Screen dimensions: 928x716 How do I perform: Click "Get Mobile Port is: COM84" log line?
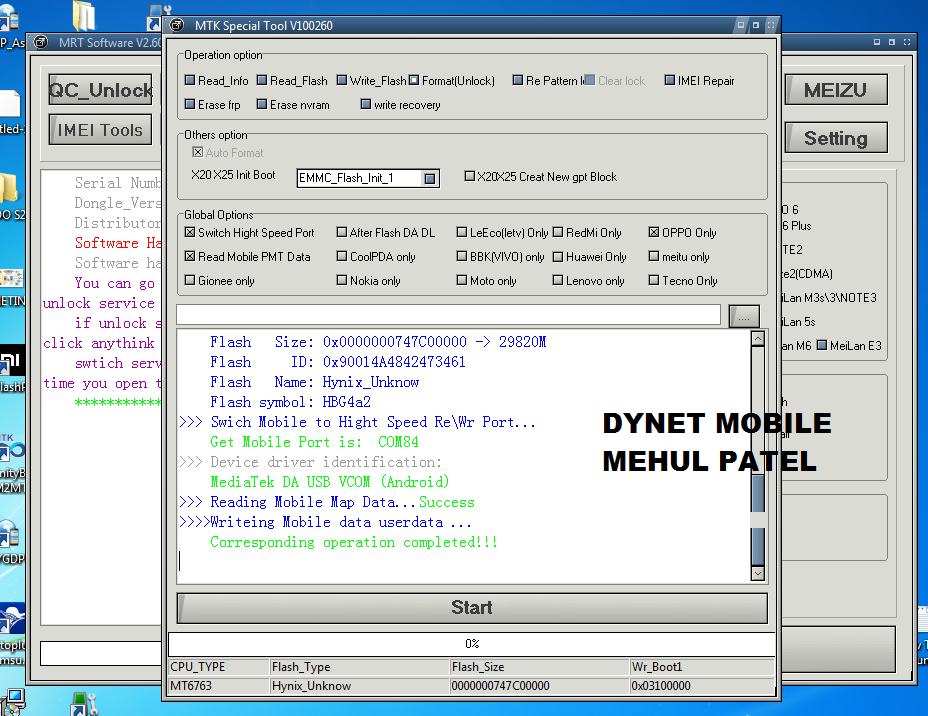pyautogui.click(x=314, y=442)
